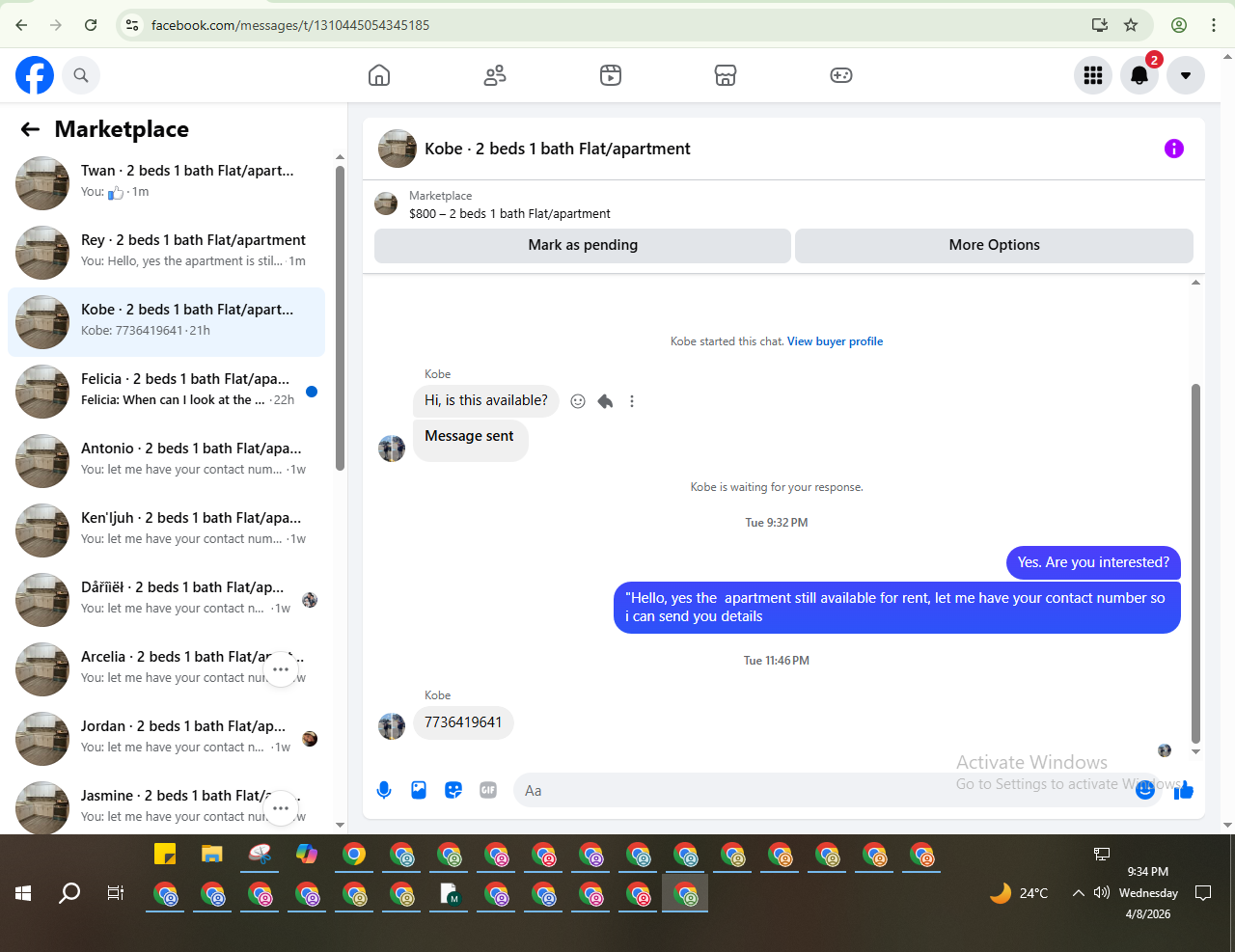
Task: Install app icon in address bar
Action: click(1100, 25)
